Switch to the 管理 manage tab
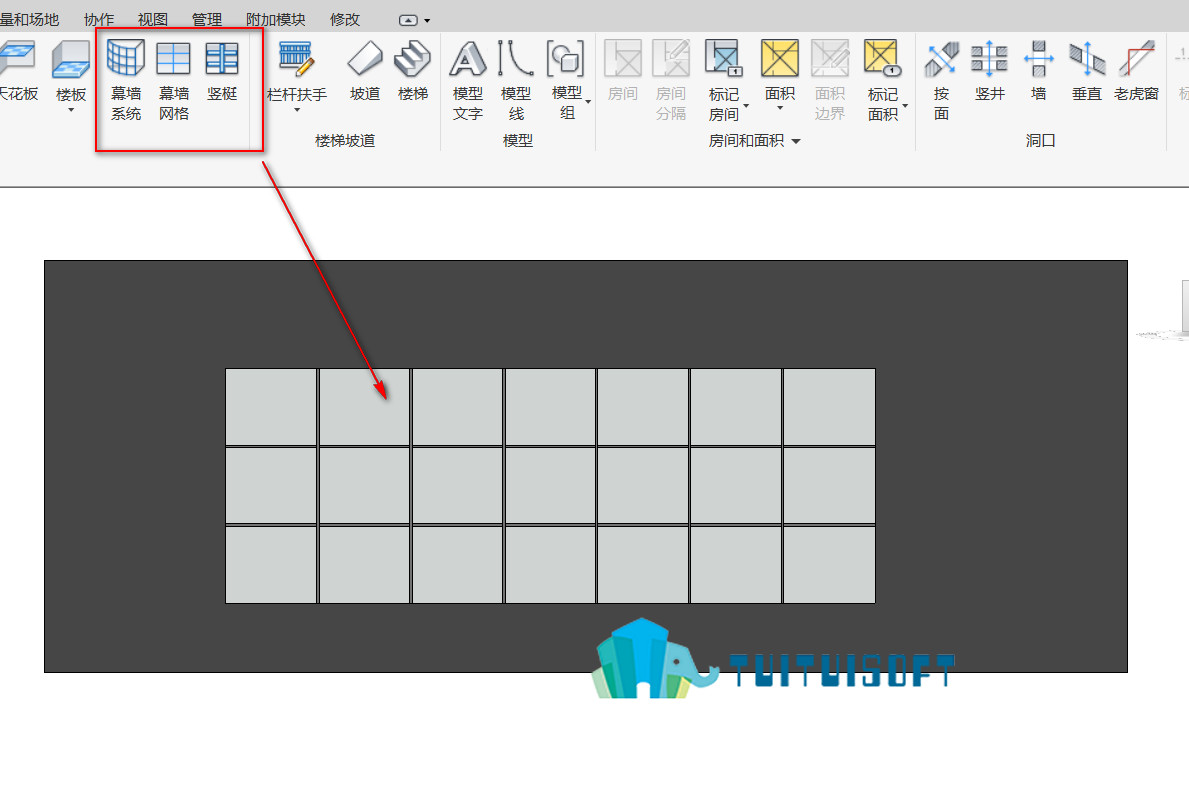 click(x=206, y=19)
